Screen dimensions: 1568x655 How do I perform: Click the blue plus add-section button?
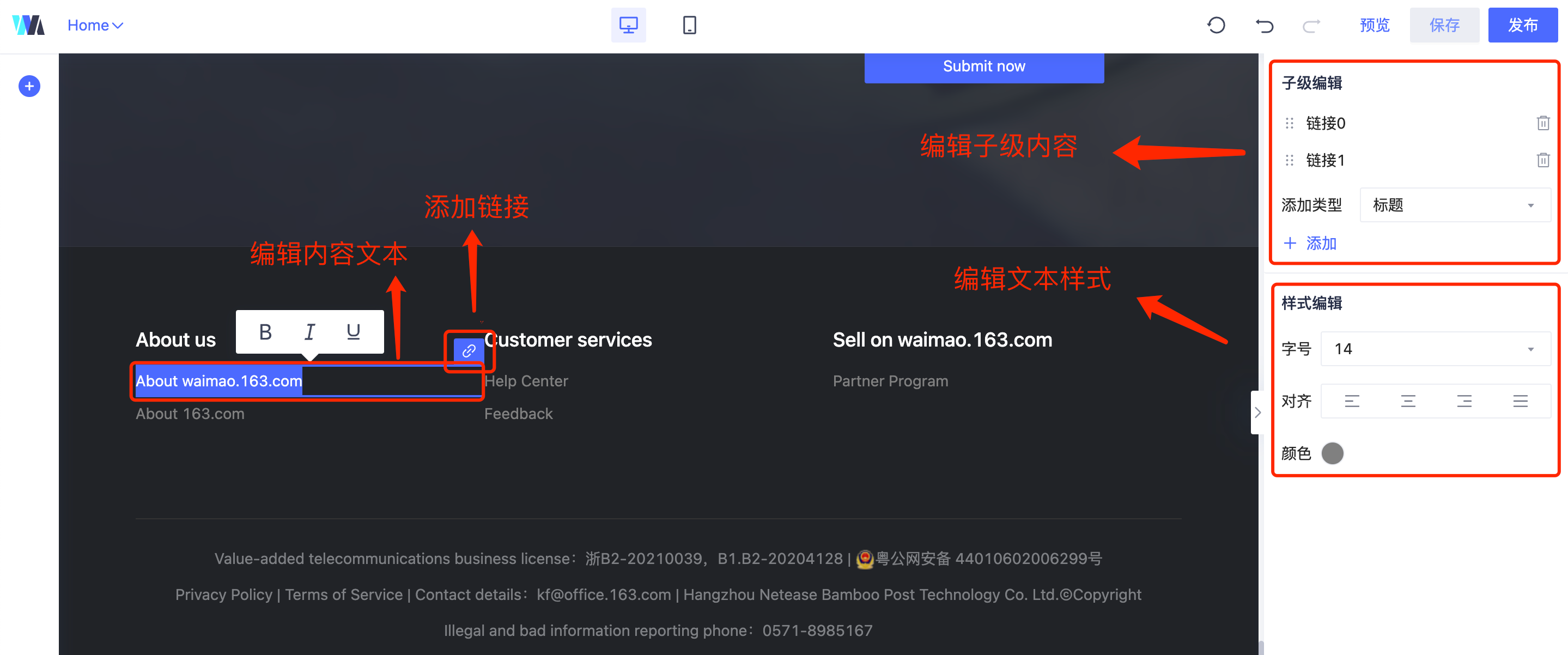[x=29, y=86]
